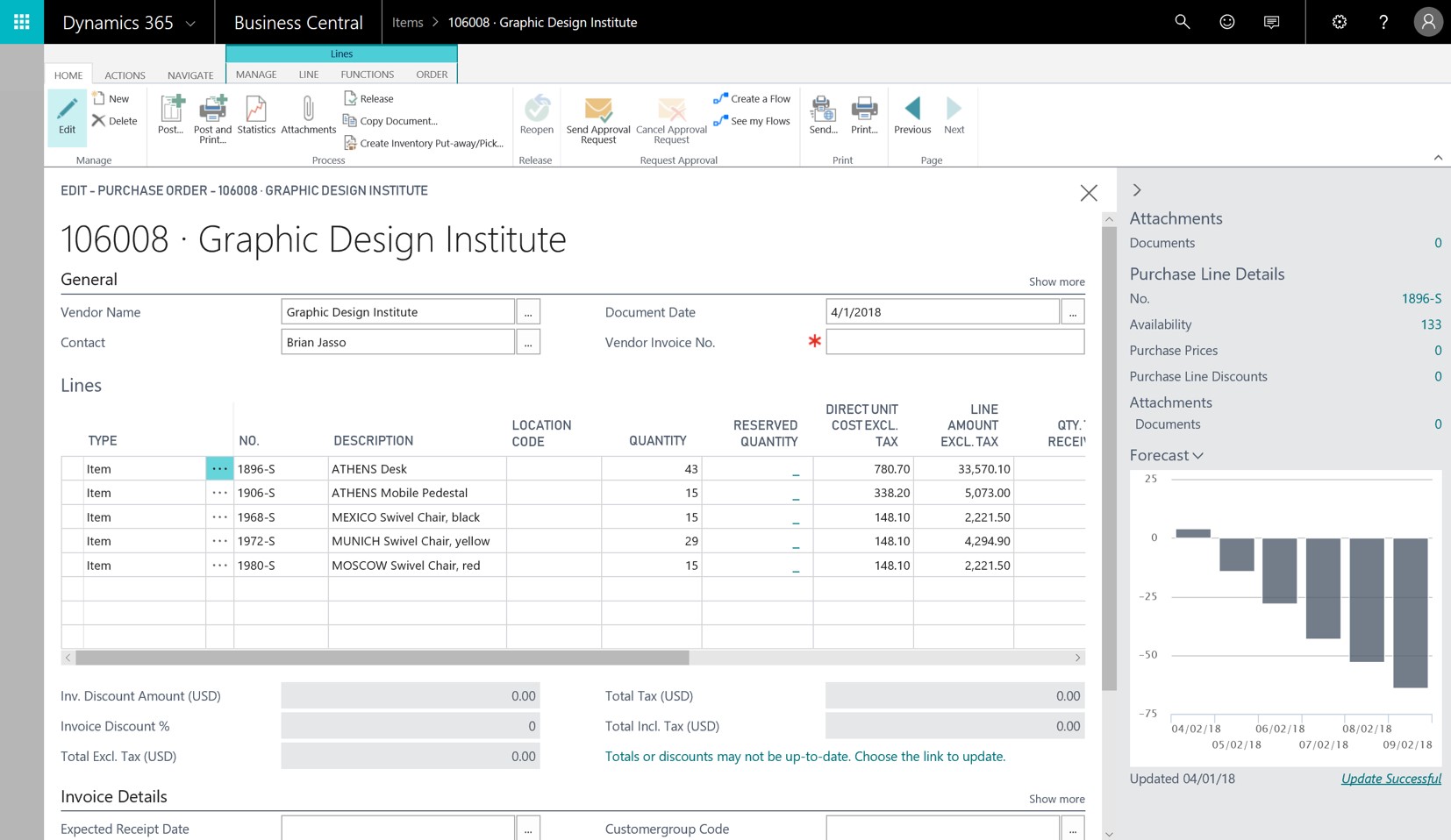Click the Contact input field
Screen dimensions: 1451x840
[397, 342]
